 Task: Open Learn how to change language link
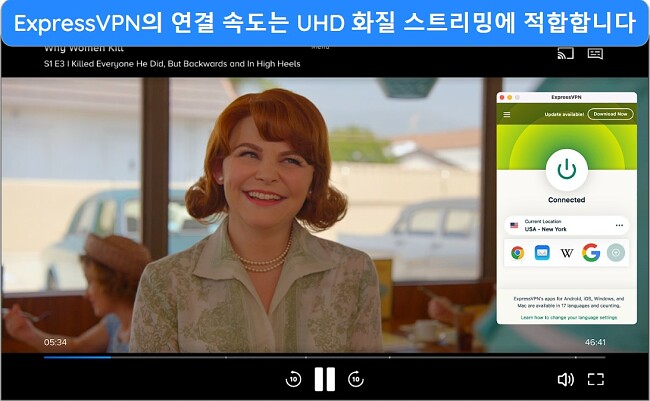click(569, 318)
